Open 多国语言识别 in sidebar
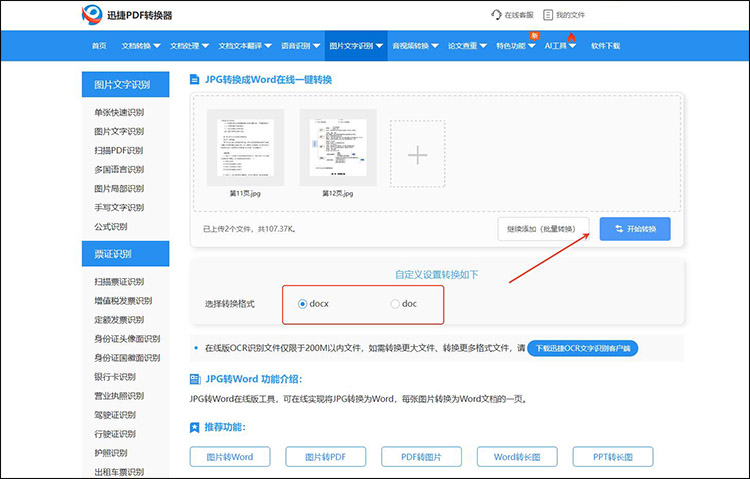 tap(119, 169)
